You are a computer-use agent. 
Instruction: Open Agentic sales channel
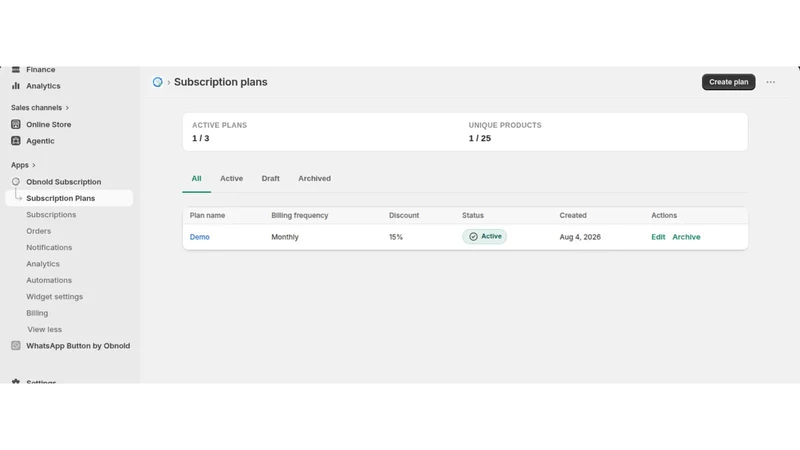40,141
